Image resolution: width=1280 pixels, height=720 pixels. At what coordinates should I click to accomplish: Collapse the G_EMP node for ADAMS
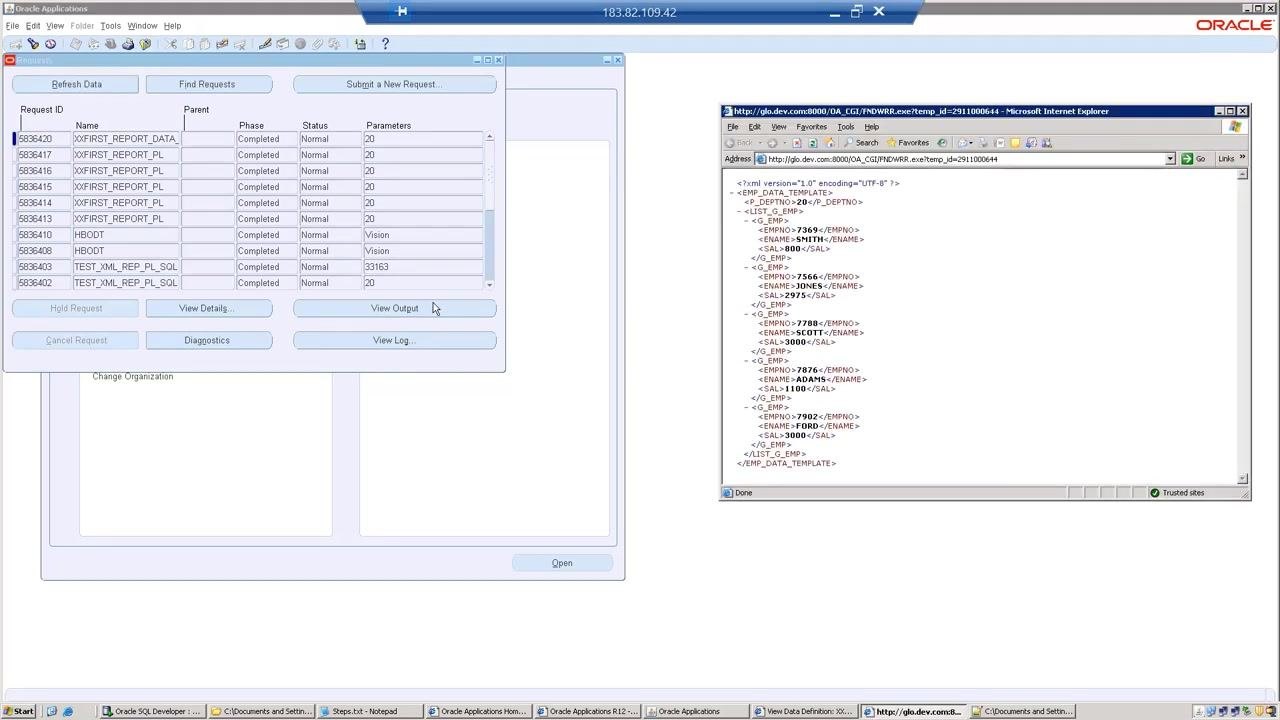pos(747,361)
